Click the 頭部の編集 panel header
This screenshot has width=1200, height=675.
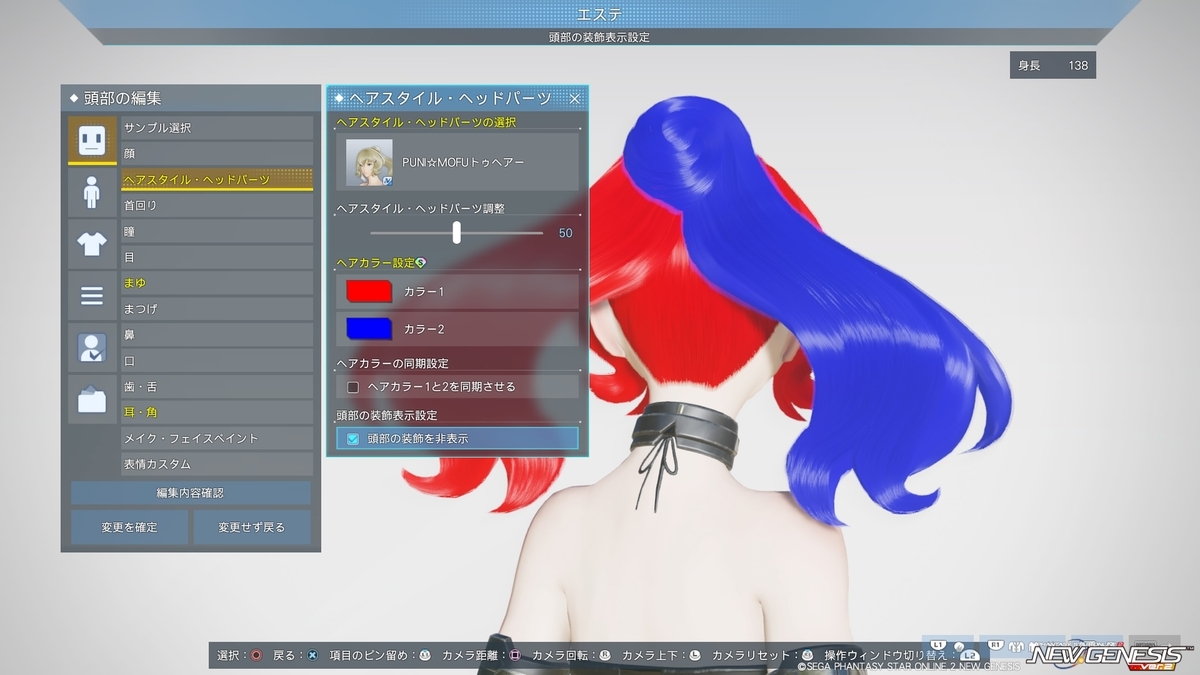point(190,98)
